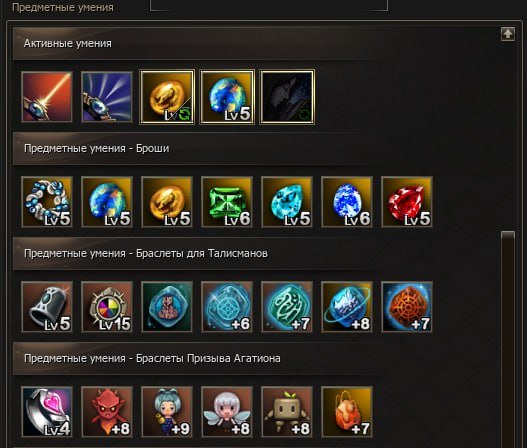Select the rainbow wheel Lv15 talisman
This screenshot has width=527, height=448.
point(107,307)
